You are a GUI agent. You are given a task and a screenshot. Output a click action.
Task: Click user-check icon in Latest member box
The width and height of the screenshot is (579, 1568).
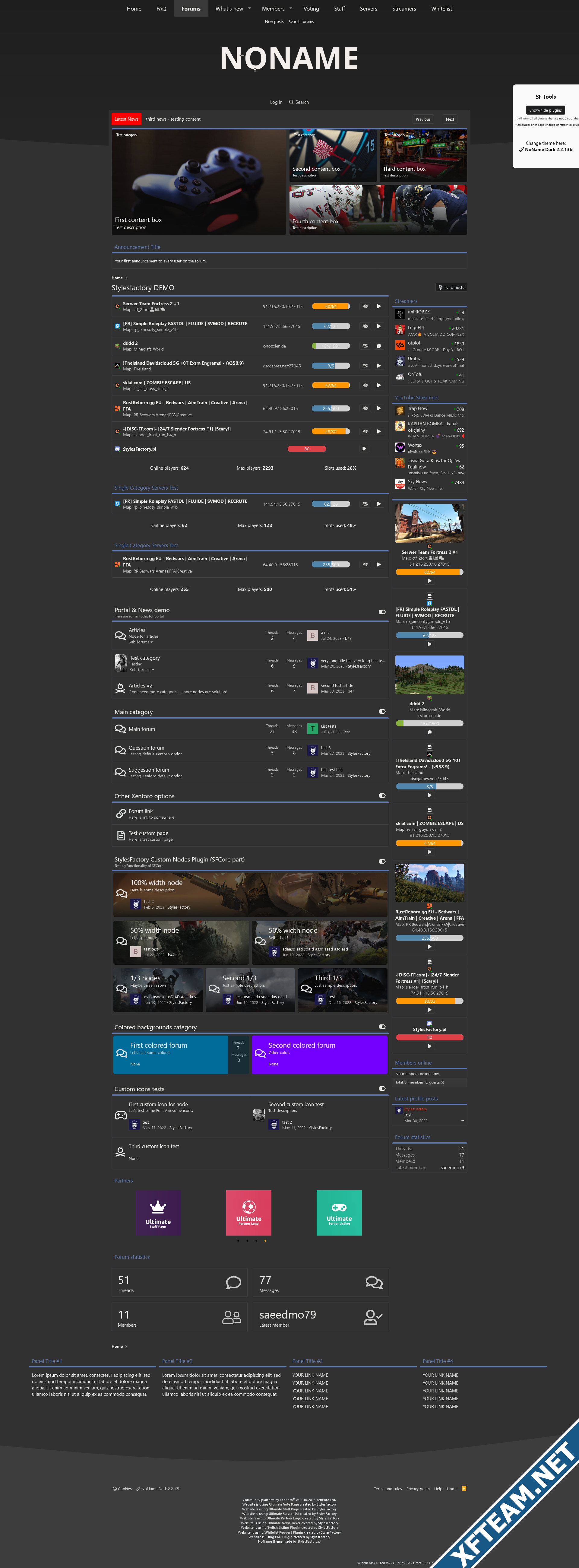point(373,1317)
